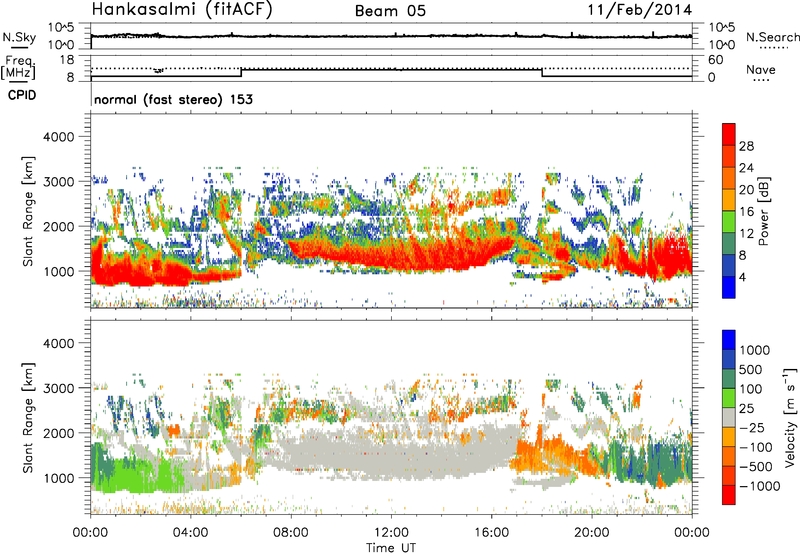Click the 16:00 time axis tick label

(x=491, y=533)
